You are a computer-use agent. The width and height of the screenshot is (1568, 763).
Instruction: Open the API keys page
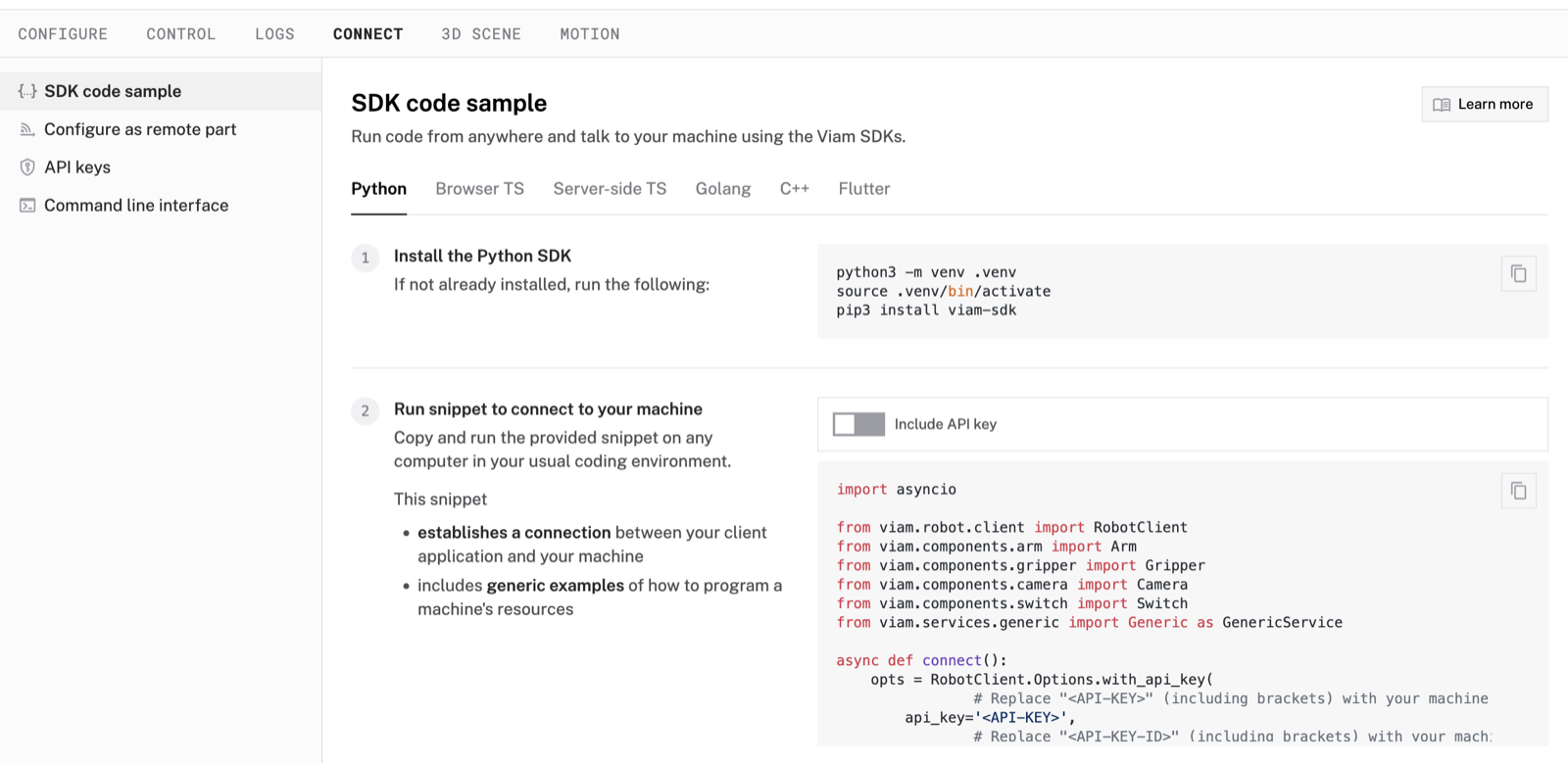point(161,167)
